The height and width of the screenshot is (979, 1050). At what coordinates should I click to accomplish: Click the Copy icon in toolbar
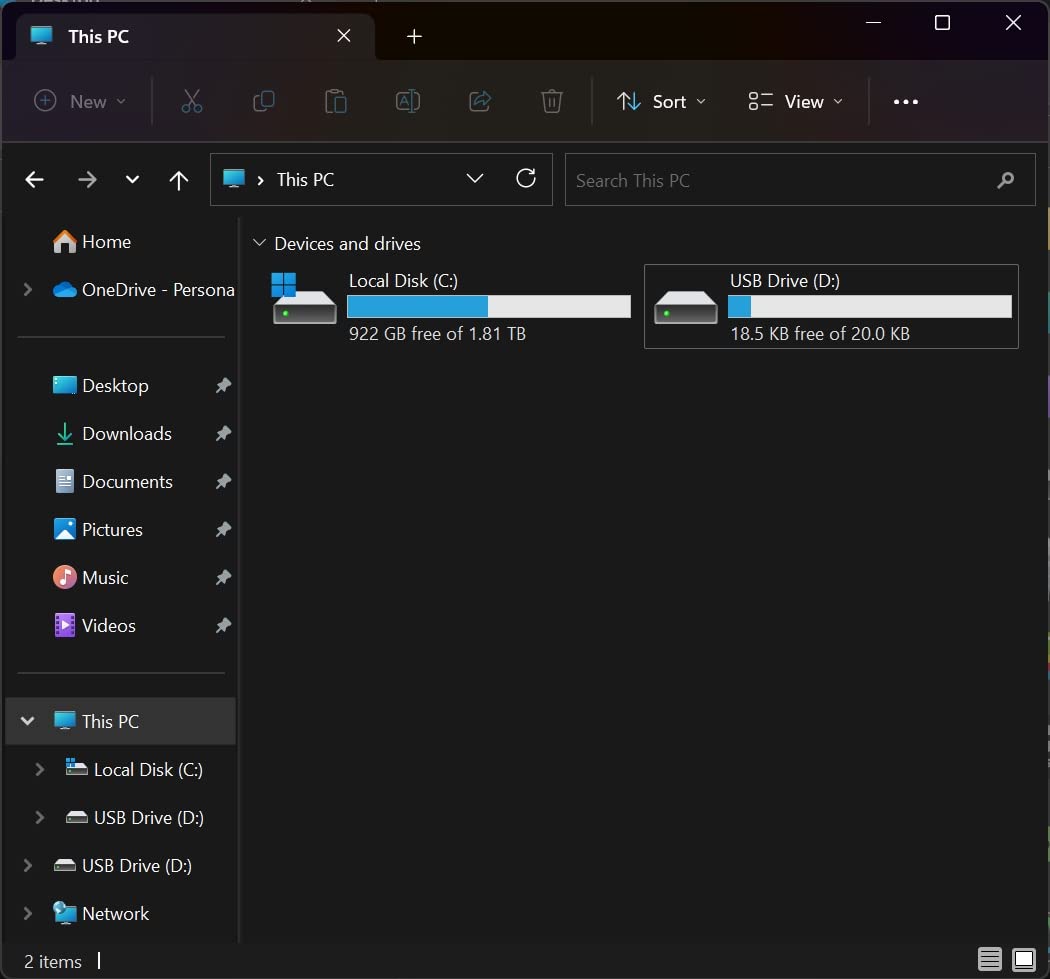coord(264,102)
